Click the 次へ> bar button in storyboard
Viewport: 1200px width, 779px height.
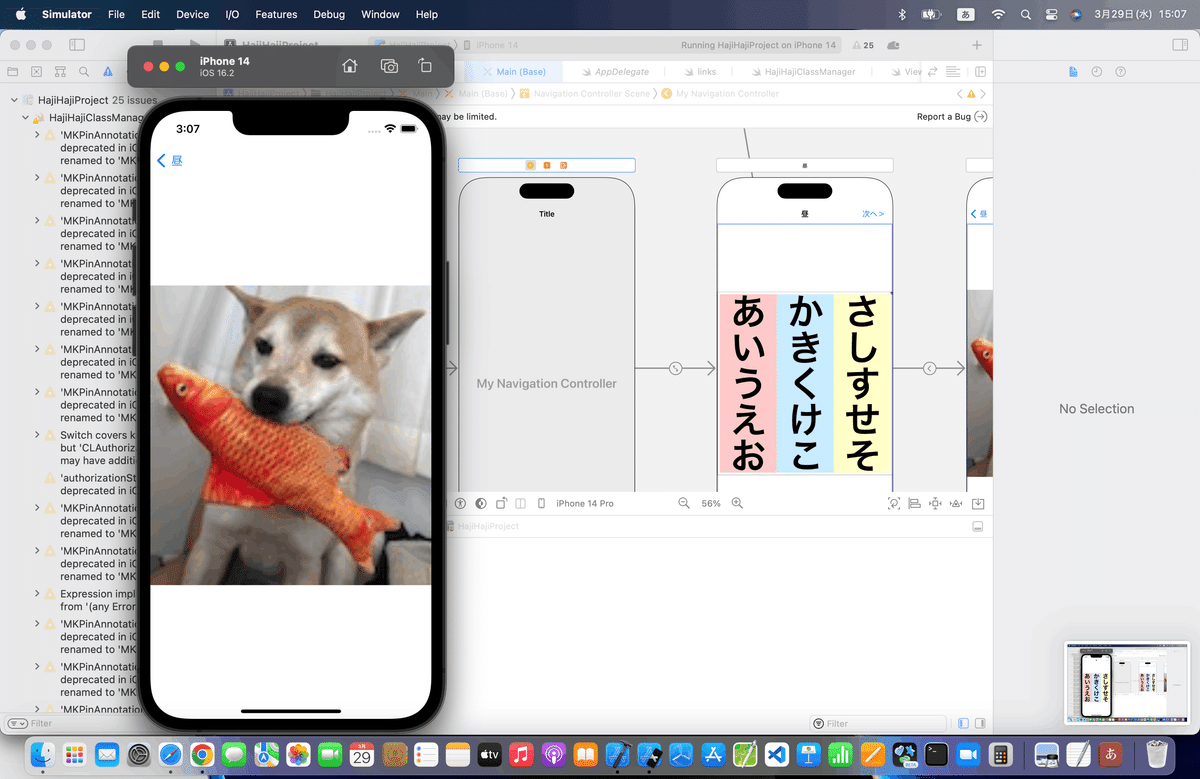873,214
